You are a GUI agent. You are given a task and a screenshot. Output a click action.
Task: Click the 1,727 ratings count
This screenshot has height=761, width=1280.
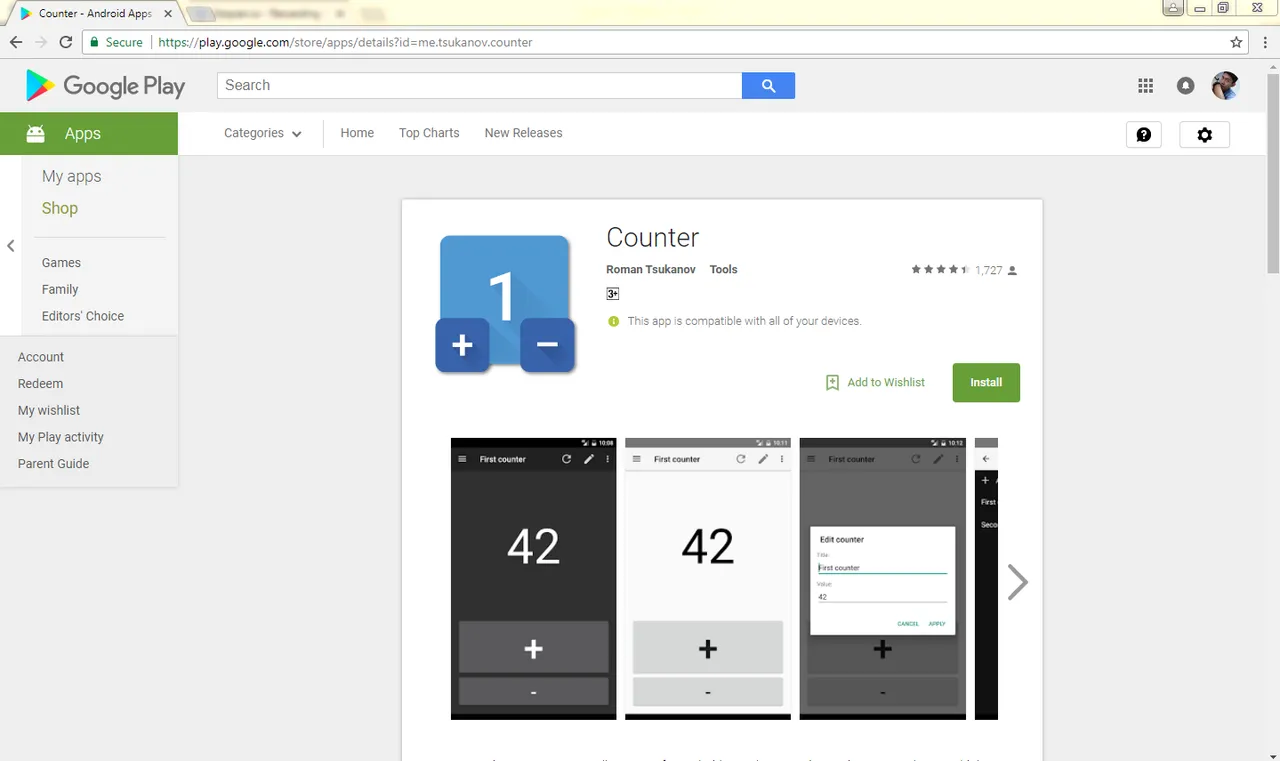click(x=989, y=270)
